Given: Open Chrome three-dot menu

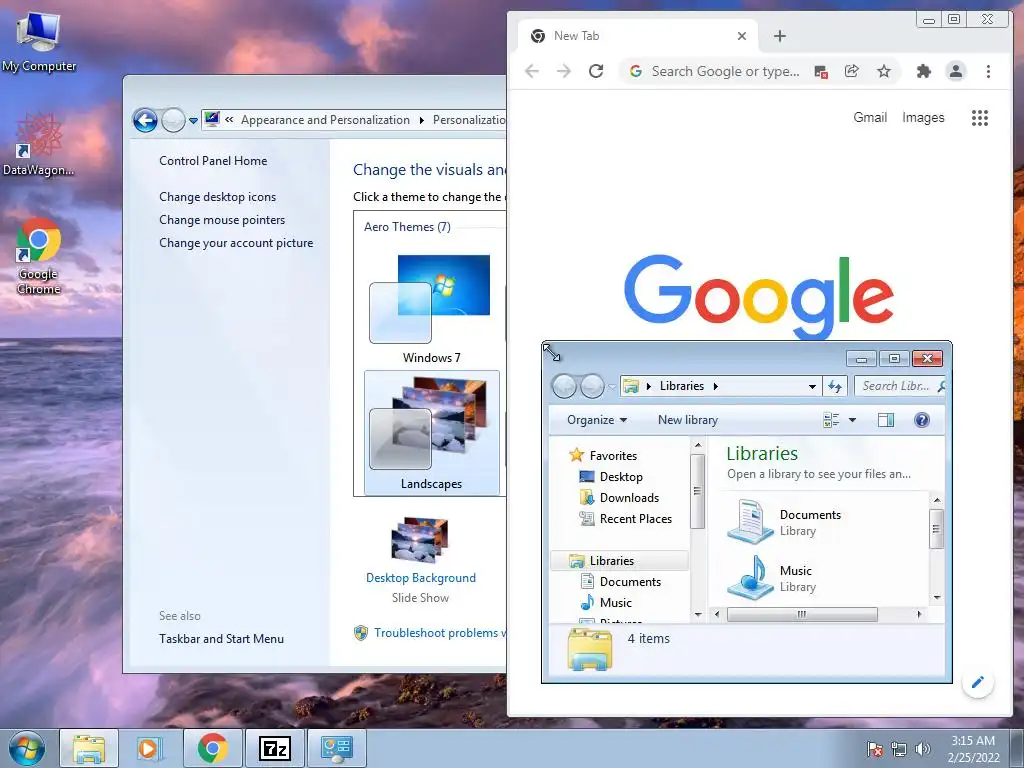Looking at the screenshot, I should [x=988, y=71].
